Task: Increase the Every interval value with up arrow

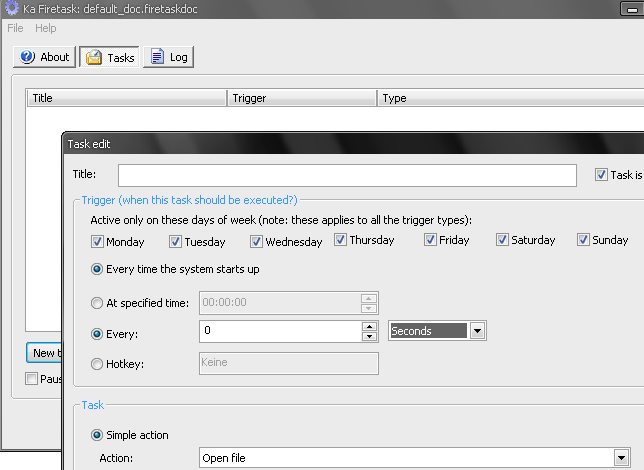Action: [x=369, y=326]
